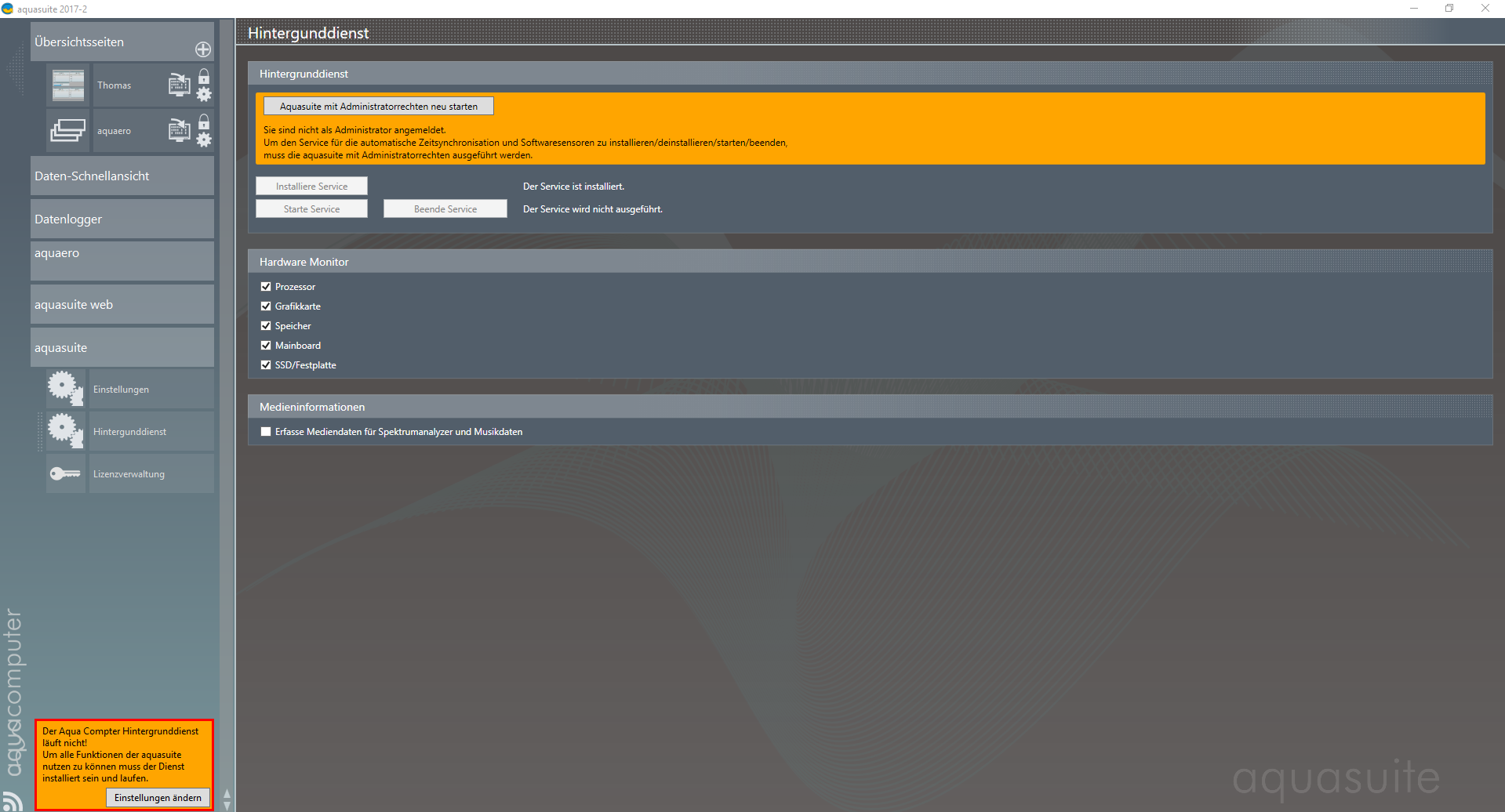Image resolution: width=1505 pixels, height=812 pixels.
Task: Click 'Der Service ist installiert.' status text
Action: click(x=573, y=187)
